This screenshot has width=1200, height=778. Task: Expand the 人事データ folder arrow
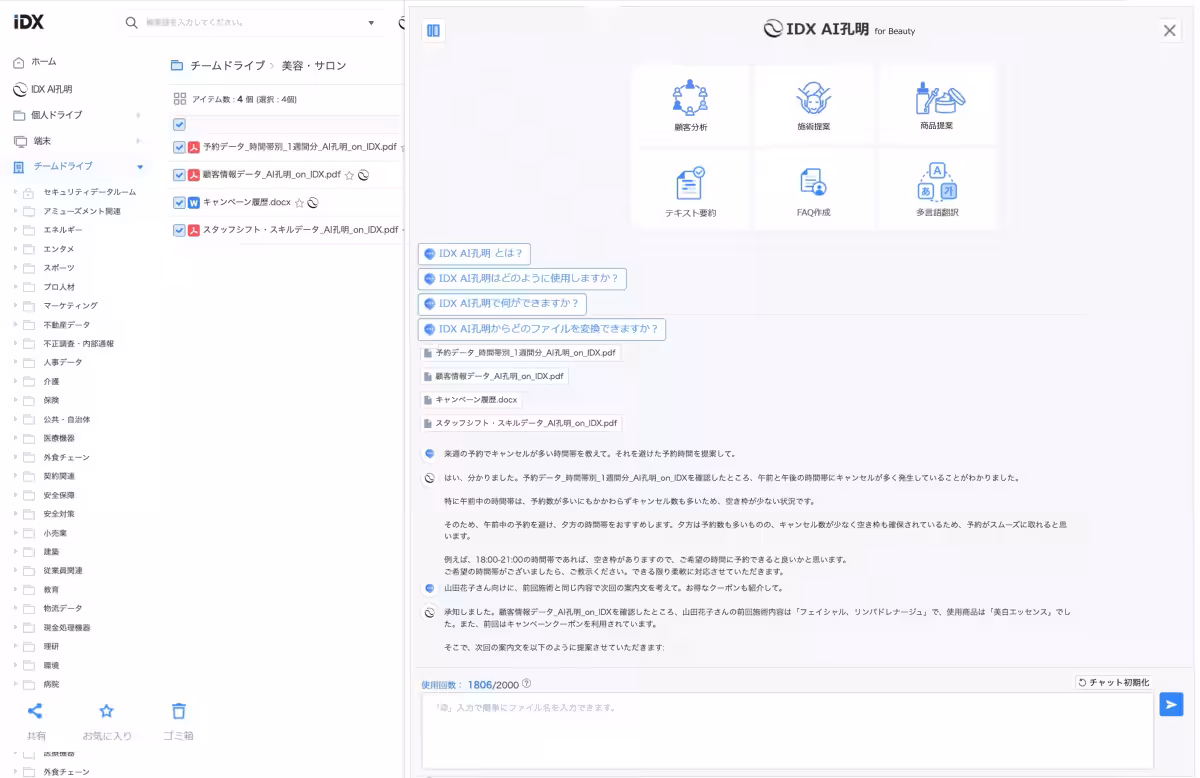point(15,362)
